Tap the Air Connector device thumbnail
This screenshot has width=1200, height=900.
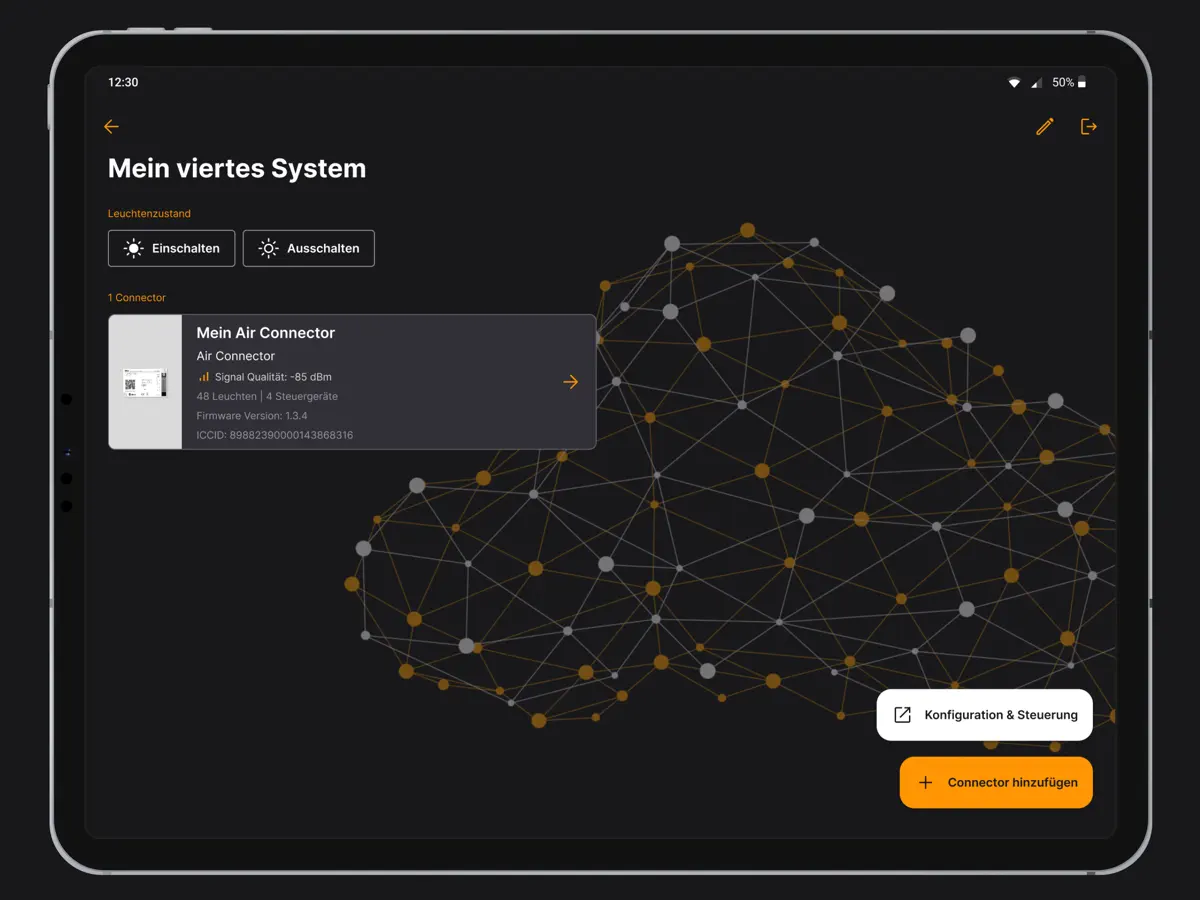[145, 382]
